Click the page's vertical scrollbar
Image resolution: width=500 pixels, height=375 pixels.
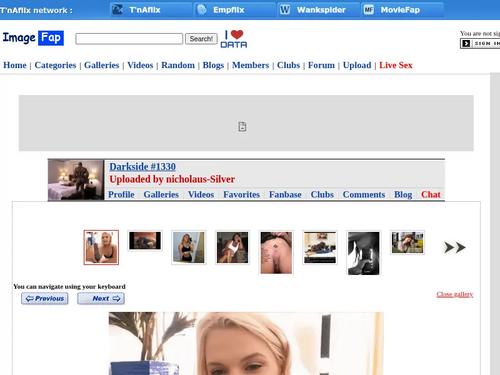[495, 223]
